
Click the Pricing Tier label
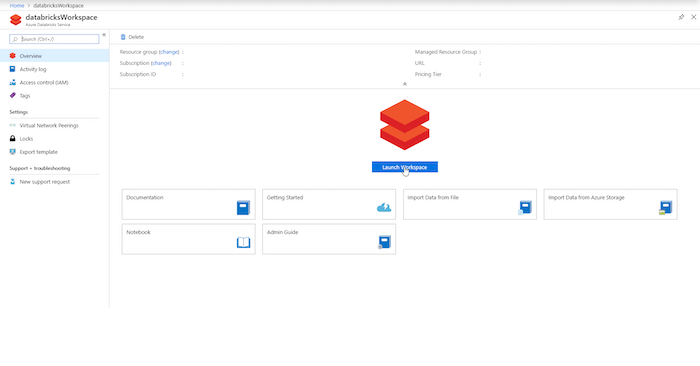click(x=428, y=74)
